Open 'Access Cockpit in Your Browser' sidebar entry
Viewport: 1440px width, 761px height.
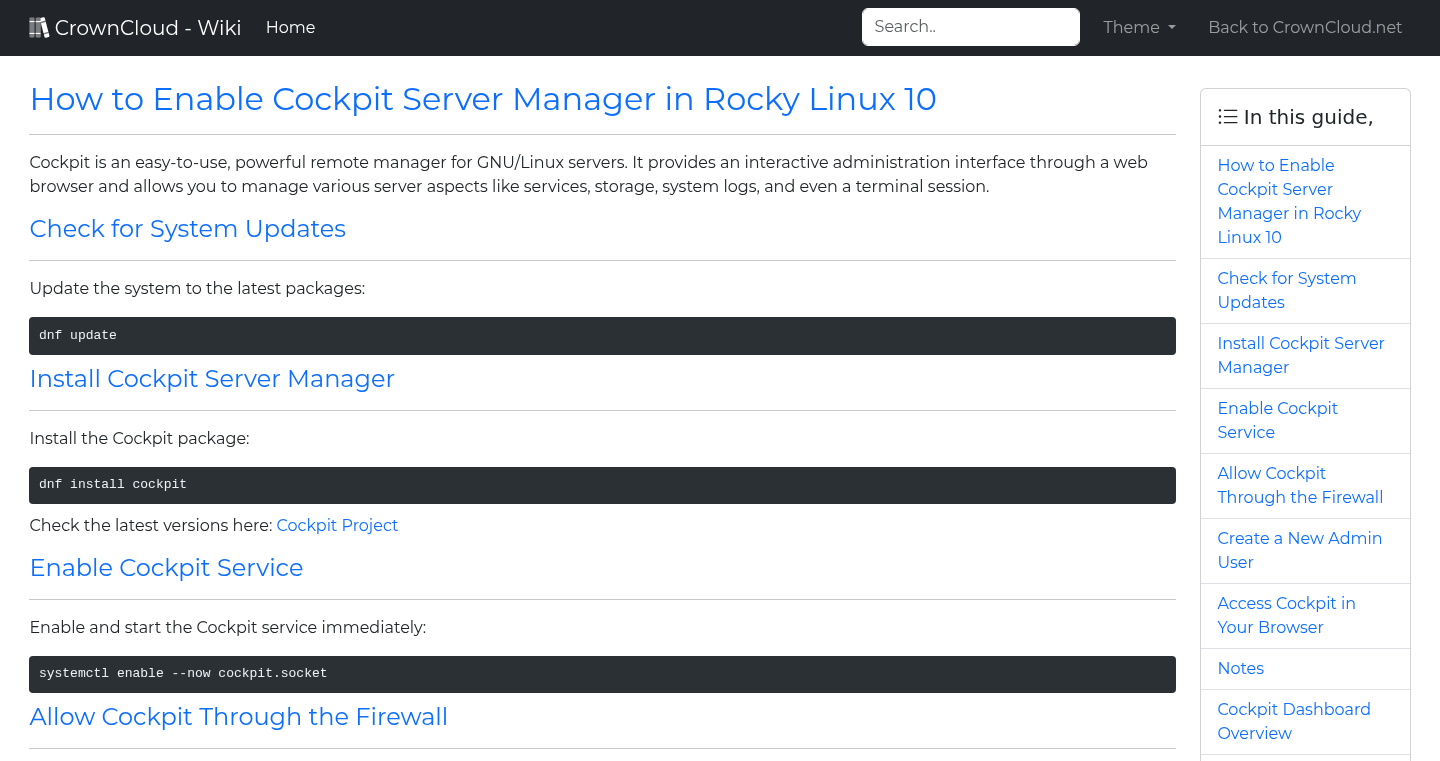(1287, 615)
